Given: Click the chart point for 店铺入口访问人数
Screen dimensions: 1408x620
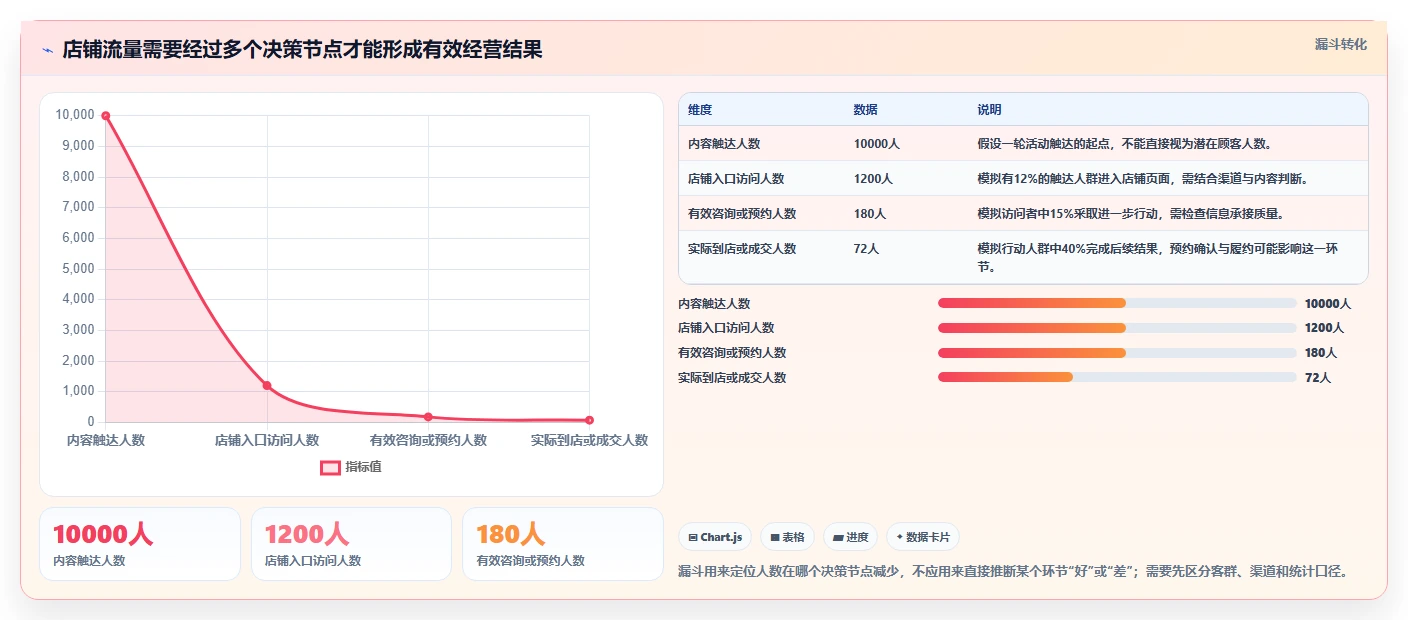Looking at the screenshot, I should (267, 385).
